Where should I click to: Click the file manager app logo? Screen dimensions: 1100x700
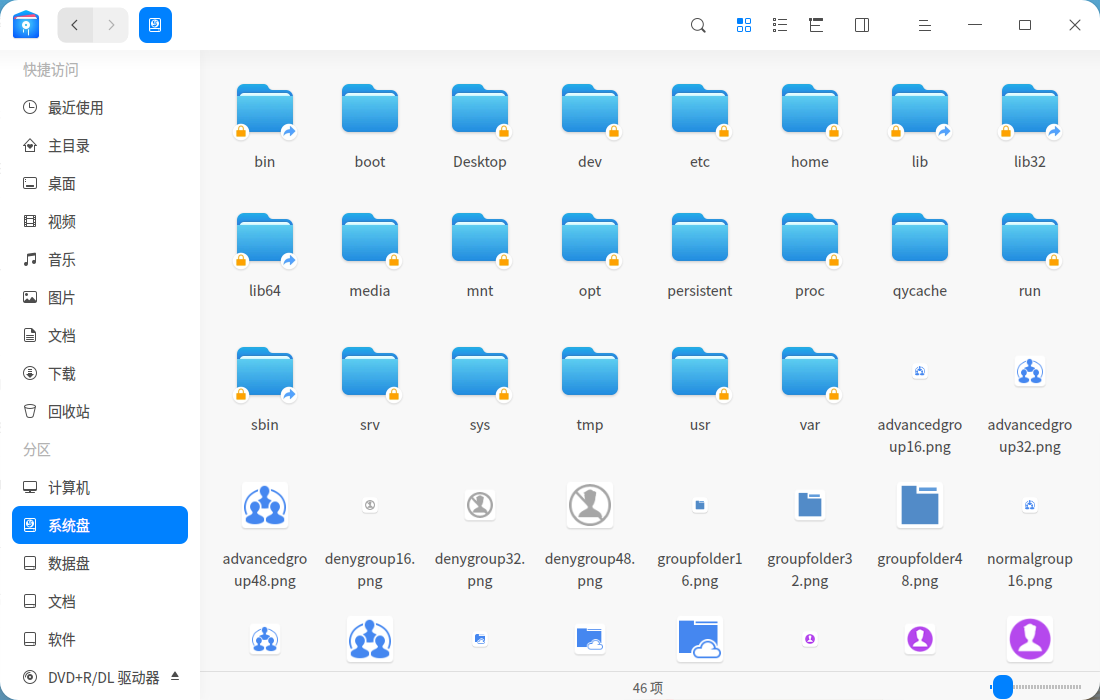(x=26, y=25)
